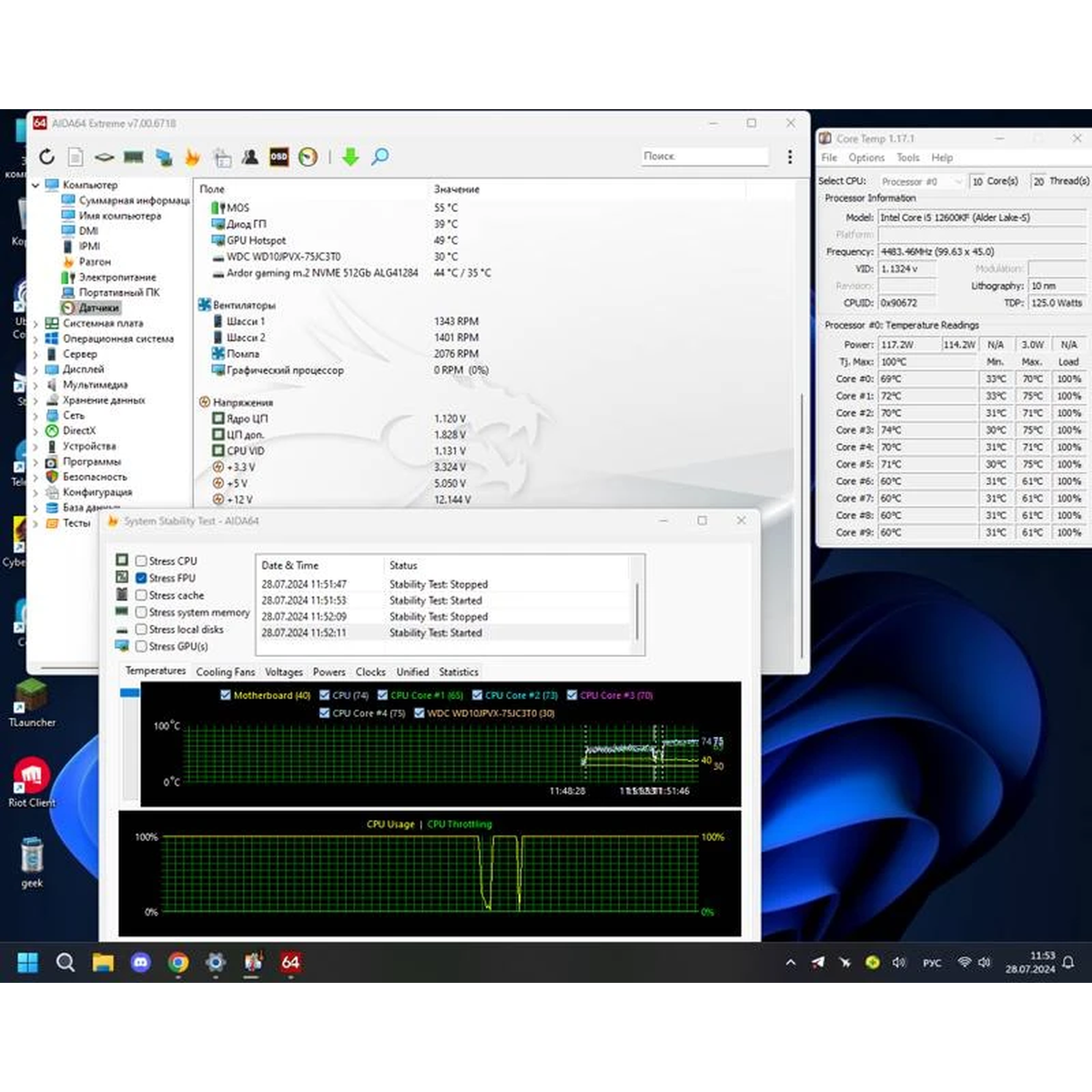Viewport: 1092px width, 1092px height.
Task: Expand Операционная система tree node
Action: tap(35, 339)
